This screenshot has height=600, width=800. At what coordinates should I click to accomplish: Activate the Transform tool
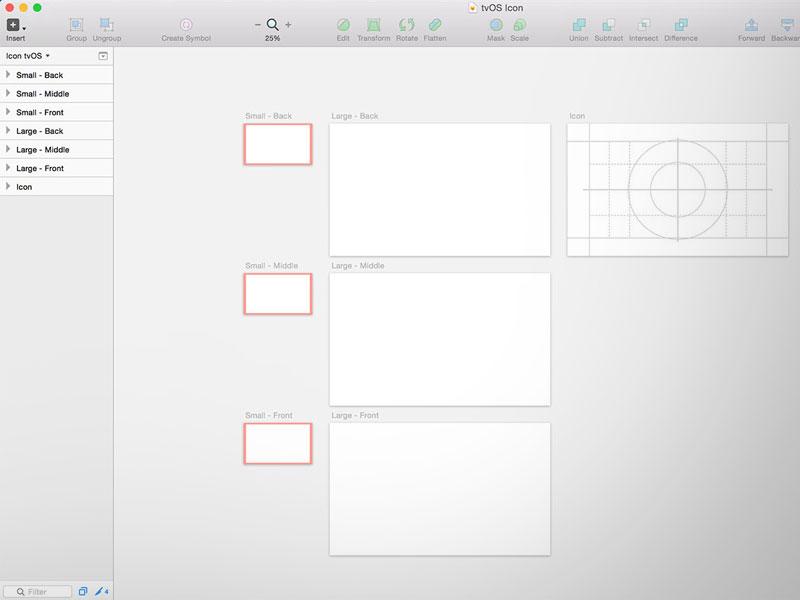pyautogui.click(x=374, y=27)
